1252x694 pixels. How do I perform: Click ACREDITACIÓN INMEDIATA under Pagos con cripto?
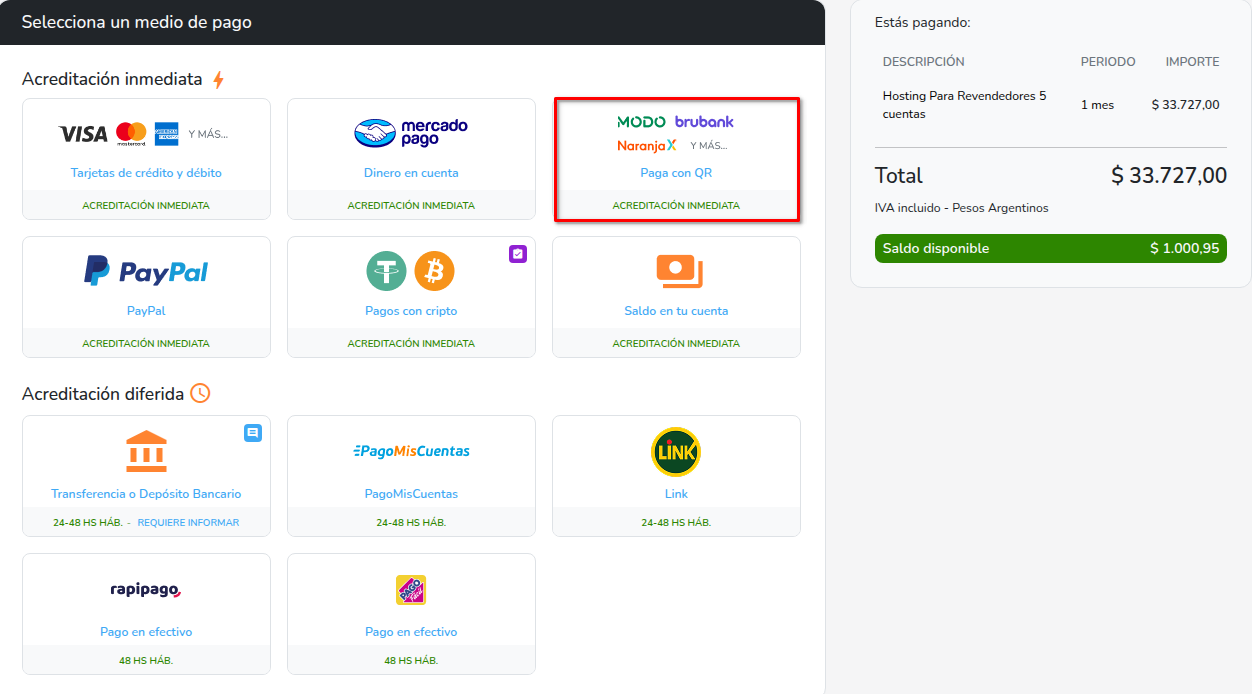point(411,343)
